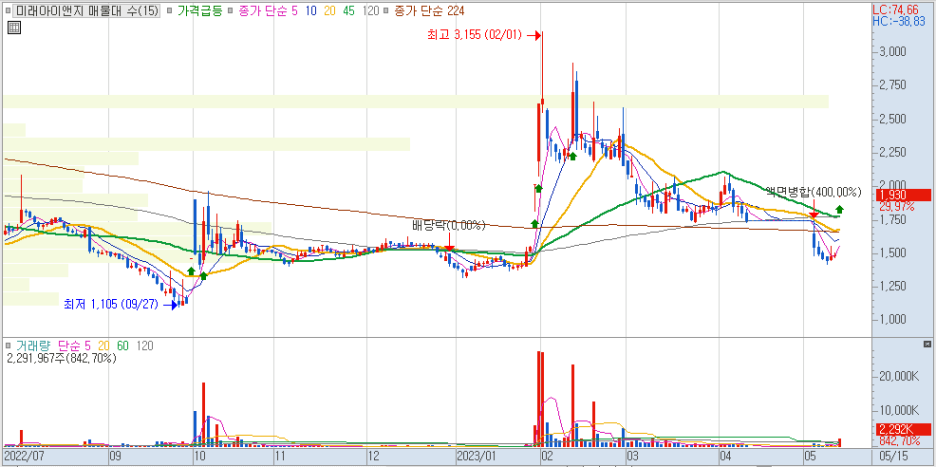This screenshot has height=467, width=936.
Task: Click the red 1,930 current price tag
Action: tap(904, 195)
